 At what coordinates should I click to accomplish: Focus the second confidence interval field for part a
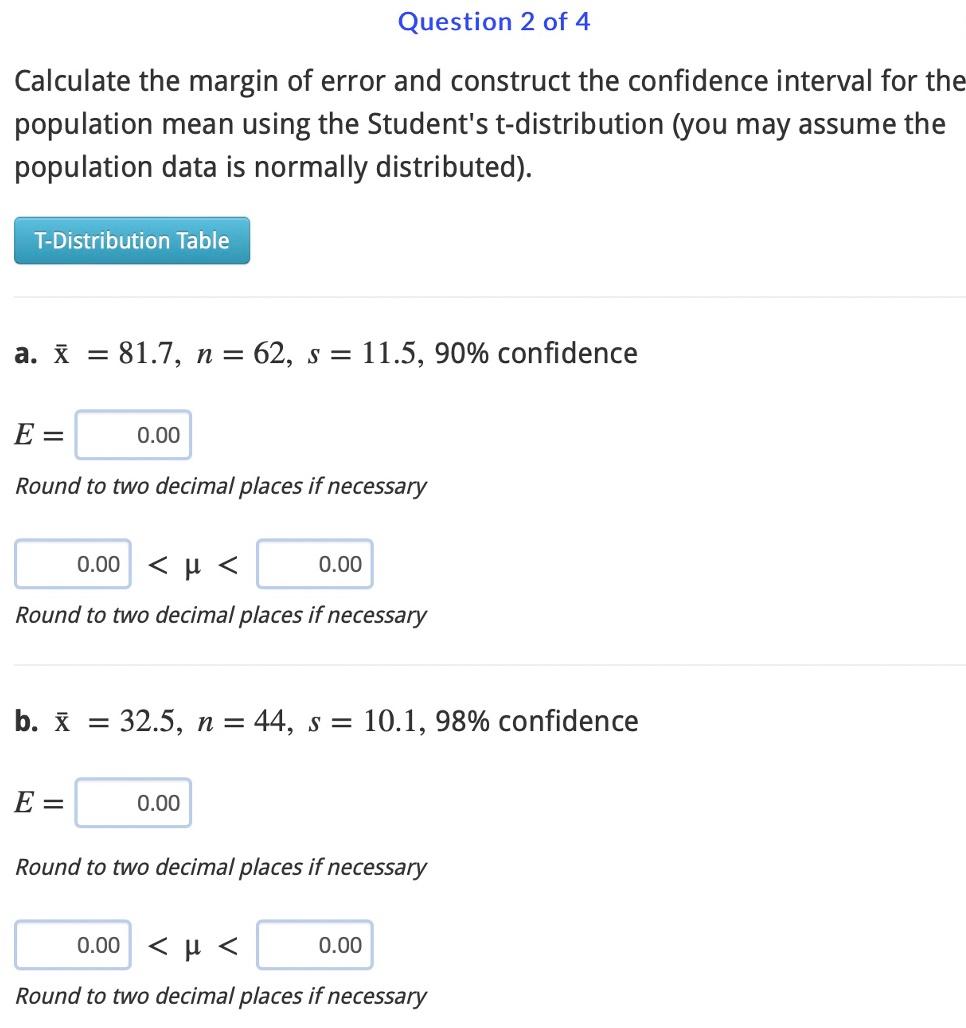click(x=315, y=563)
